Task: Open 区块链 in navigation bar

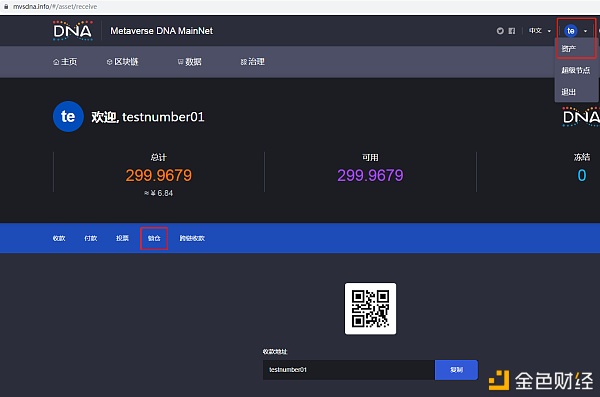Action: pyautogui.click(x=122, y=62)
